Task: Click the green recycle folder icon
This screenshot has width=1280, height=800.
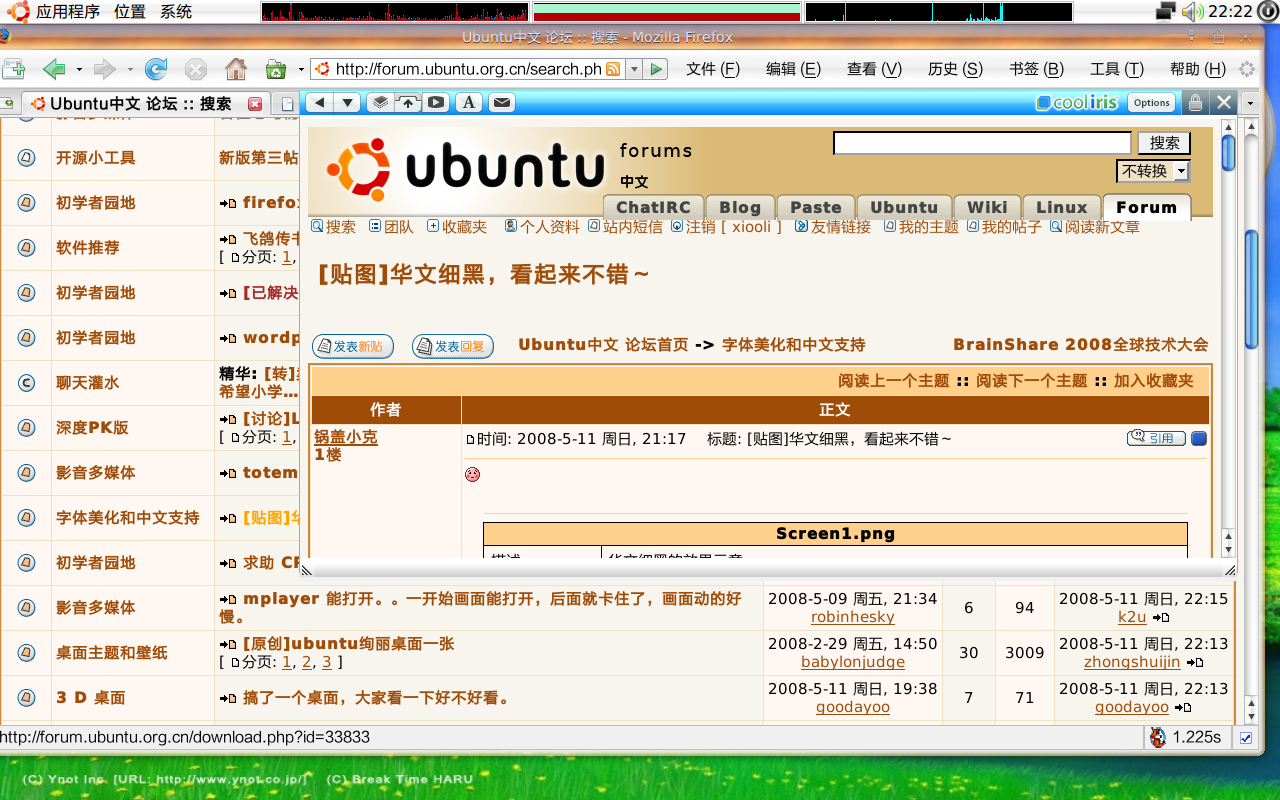Action: point(276,69)
